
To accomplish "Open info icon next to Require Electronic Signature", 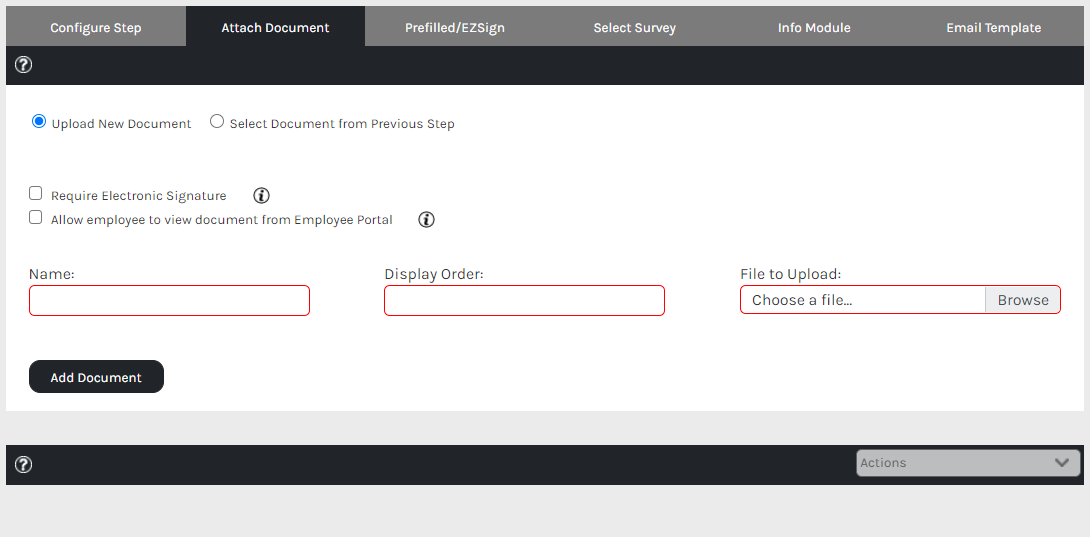I will coord(262,196).
